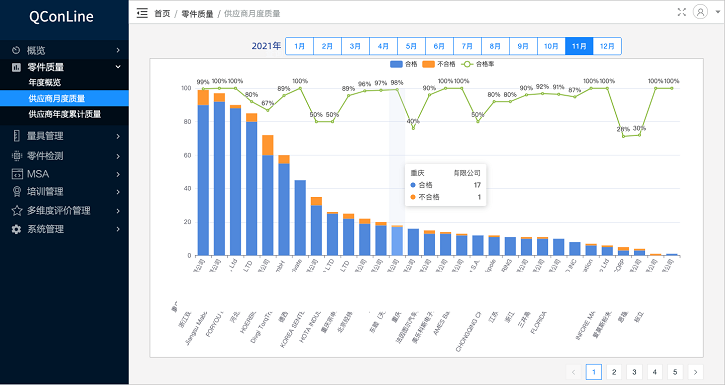Expand the 系统管理 chevron
The height and width of the screenshot is (385, 725).
(x=118, y=229)
